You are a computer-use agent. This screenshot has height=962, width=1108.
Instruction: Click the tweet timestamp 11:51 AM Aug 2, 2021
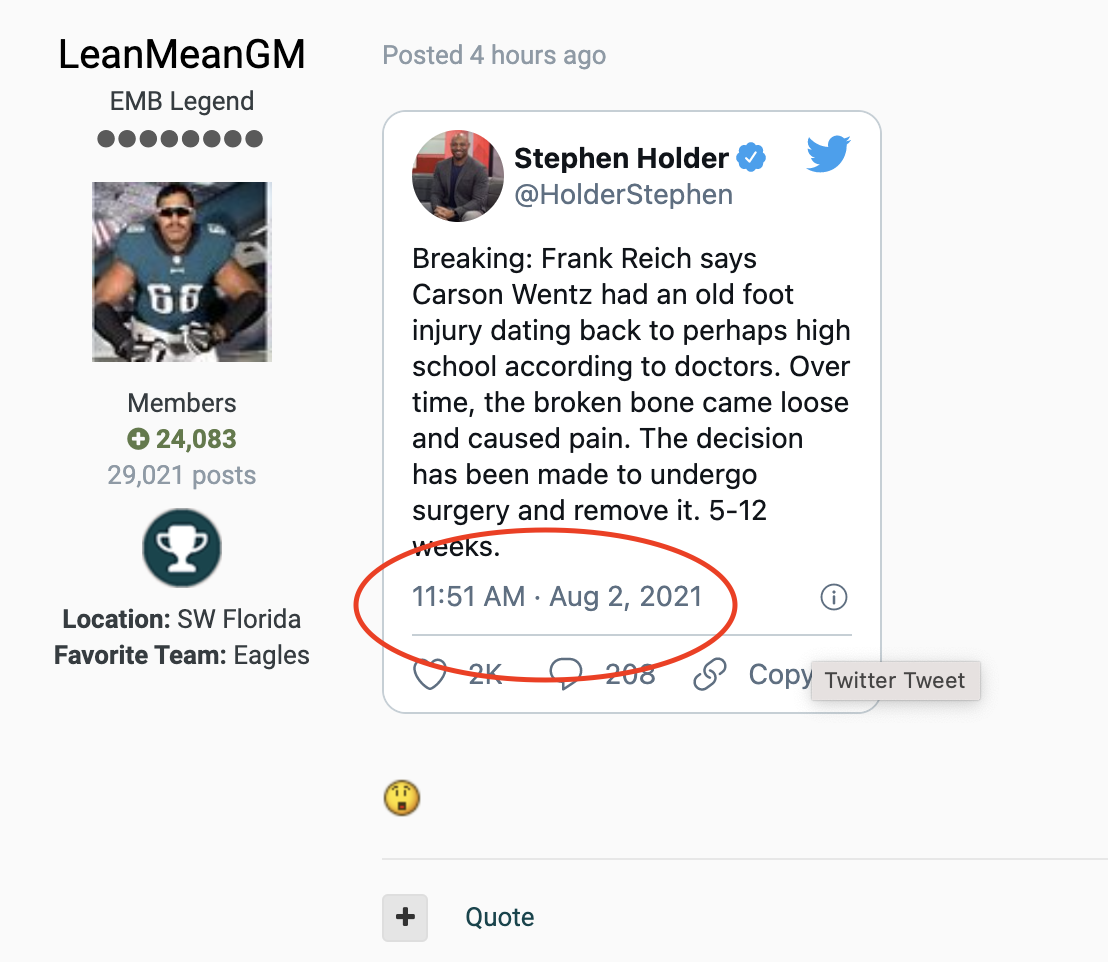click(557, 597)
